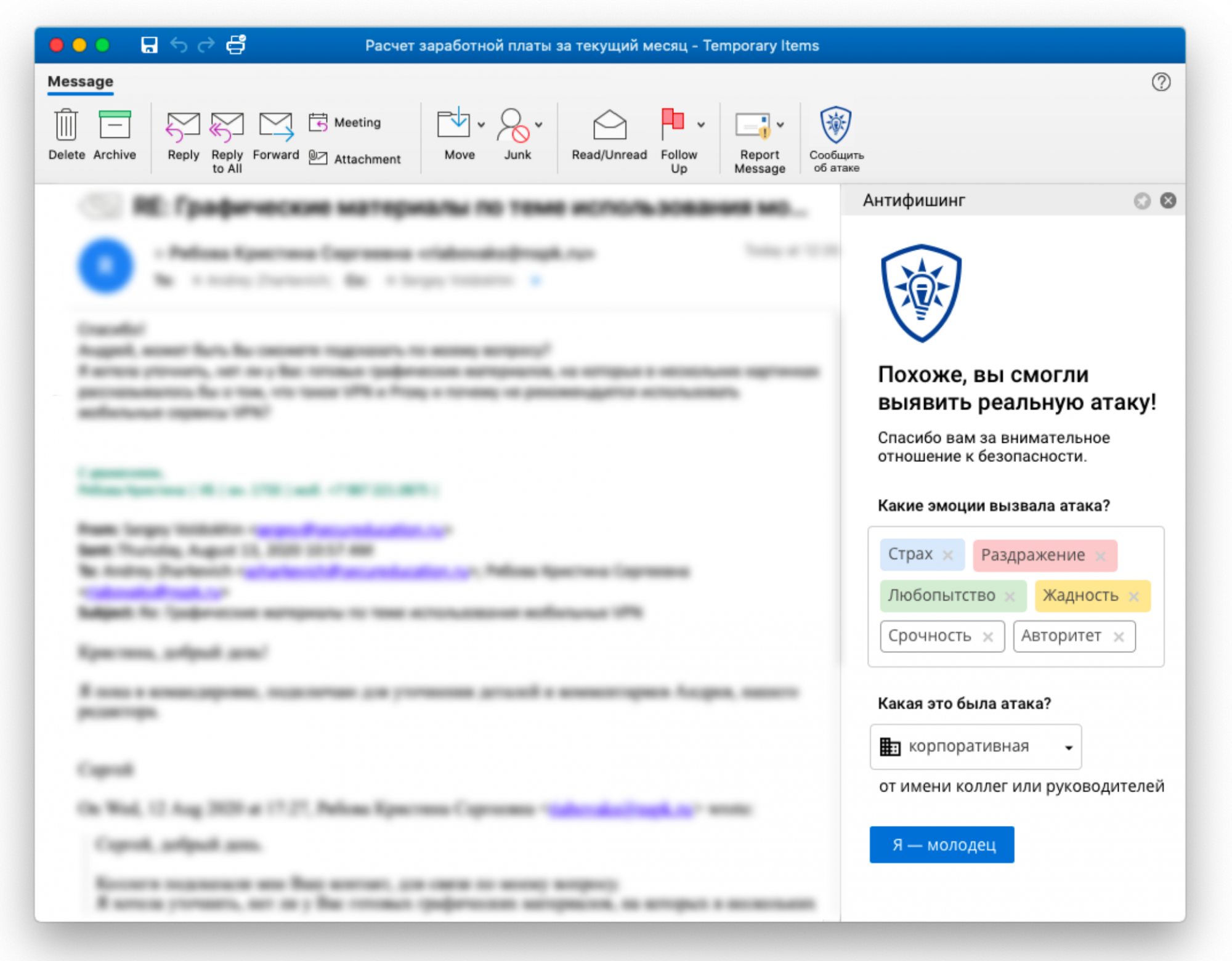
Task: Forward this email message
Action: tap(275, 126)
